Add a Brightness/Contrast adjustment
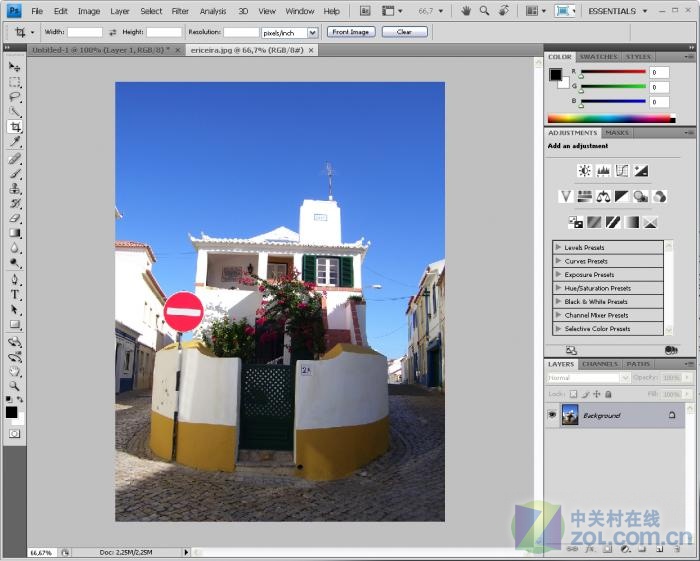This screenshot has height=561, width=700. point(584,171)
